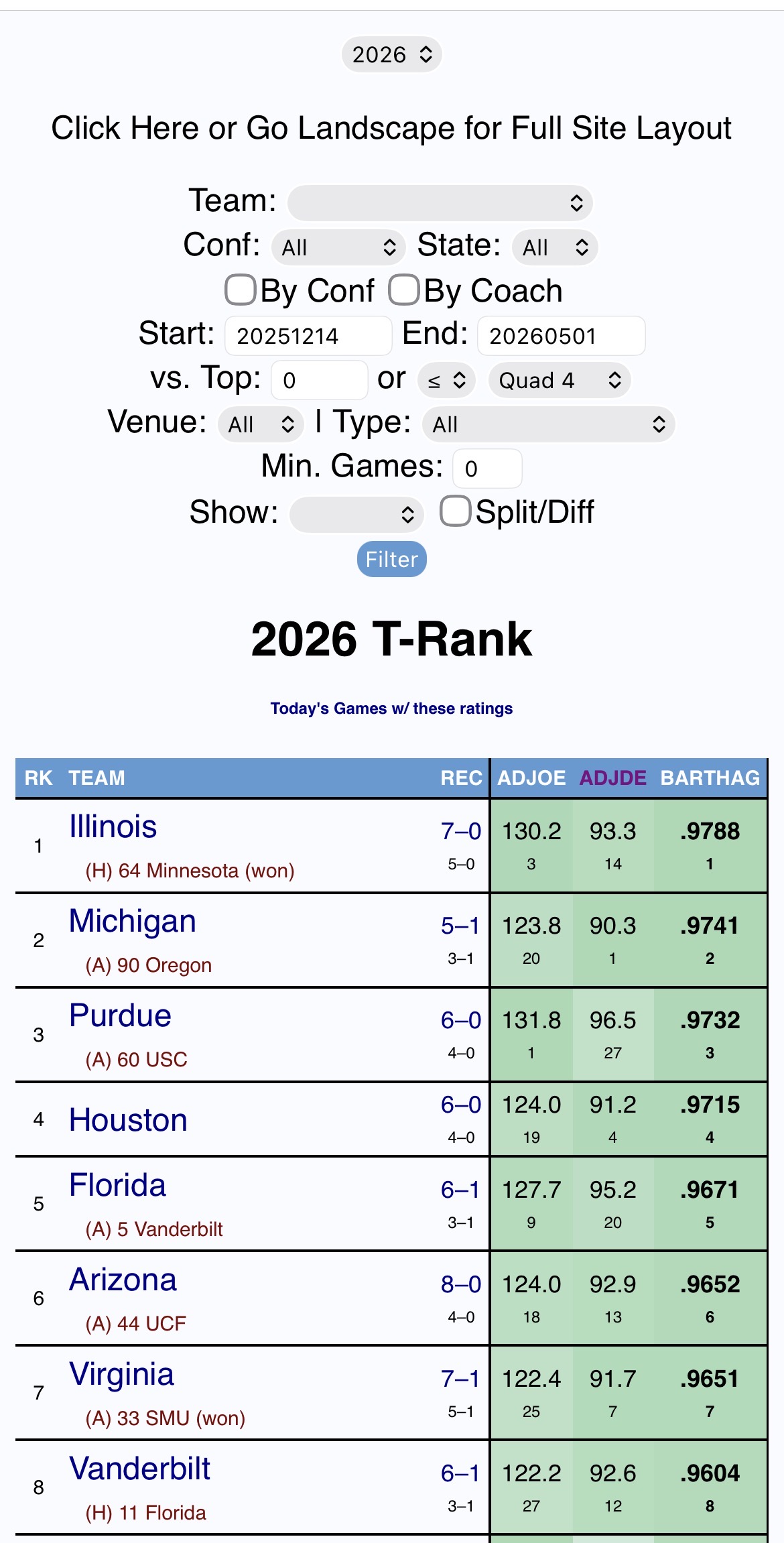Open the 2026 year selector dropdown
This screenshot has height=1543, width=784.
(x=392, y=54)
